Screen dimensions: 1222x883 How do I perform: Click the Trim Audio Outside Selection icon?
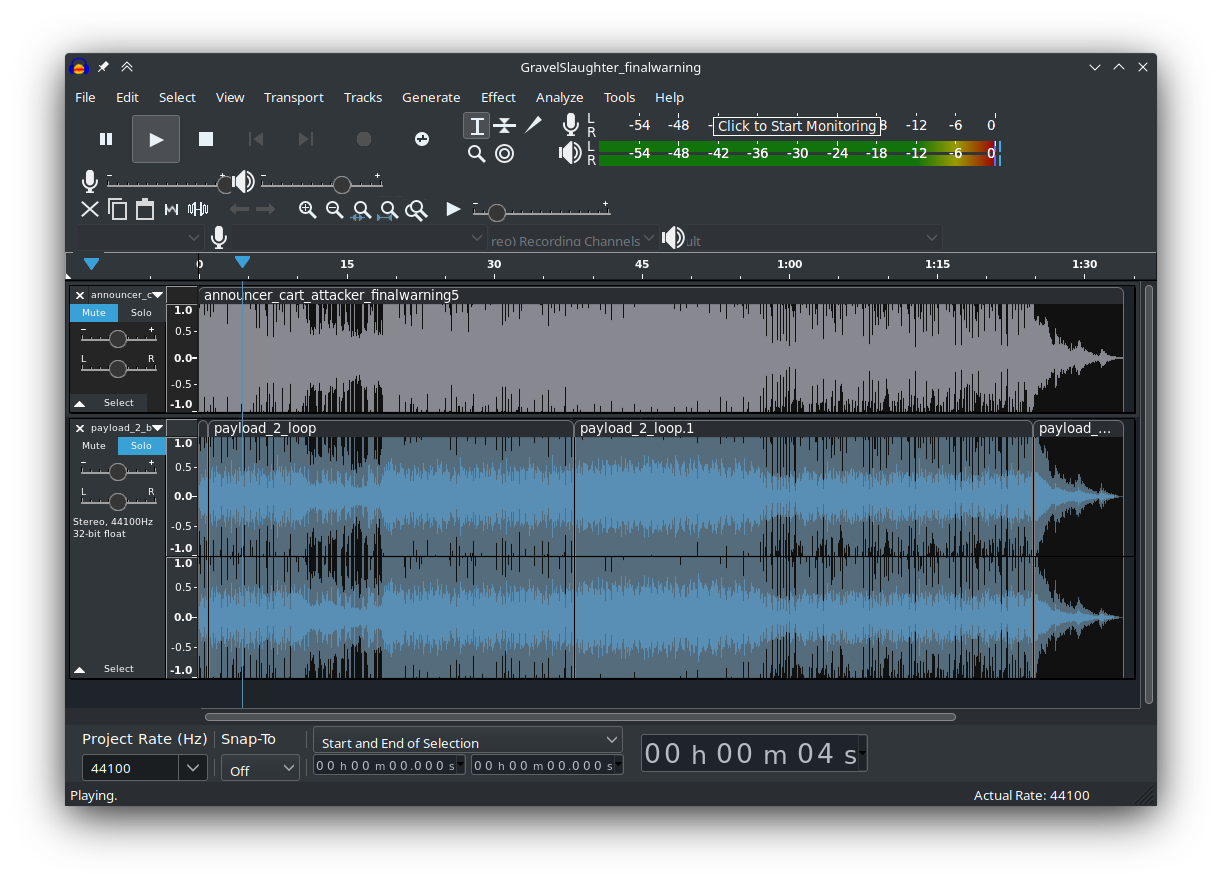(170, 209)
